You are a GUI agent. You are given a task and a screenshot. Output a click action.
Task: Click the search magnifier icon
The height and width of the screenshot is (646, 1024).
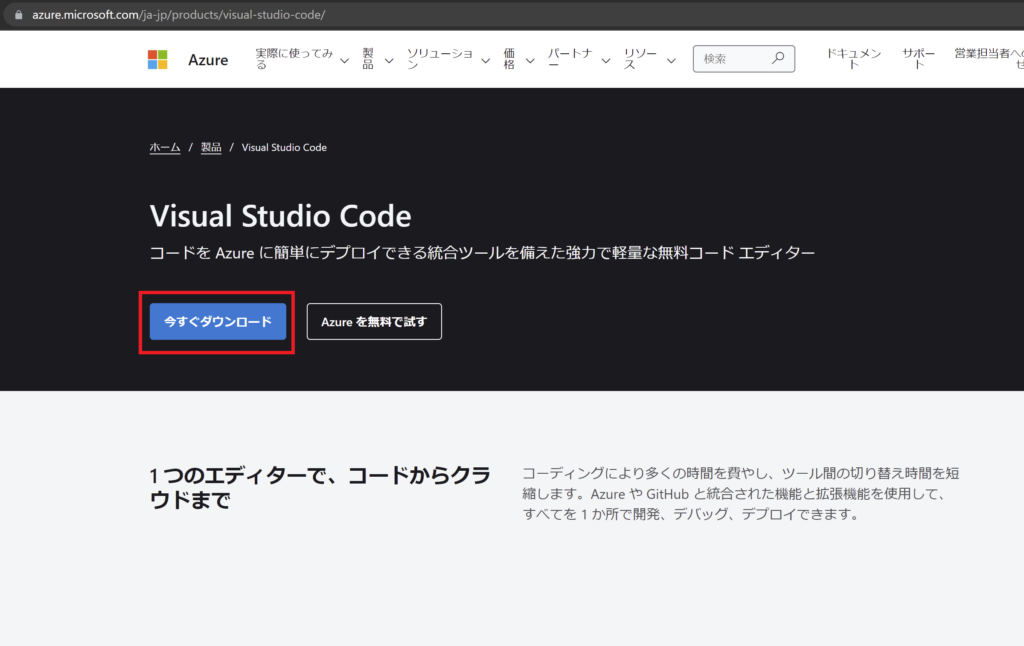tap(778, 58)
